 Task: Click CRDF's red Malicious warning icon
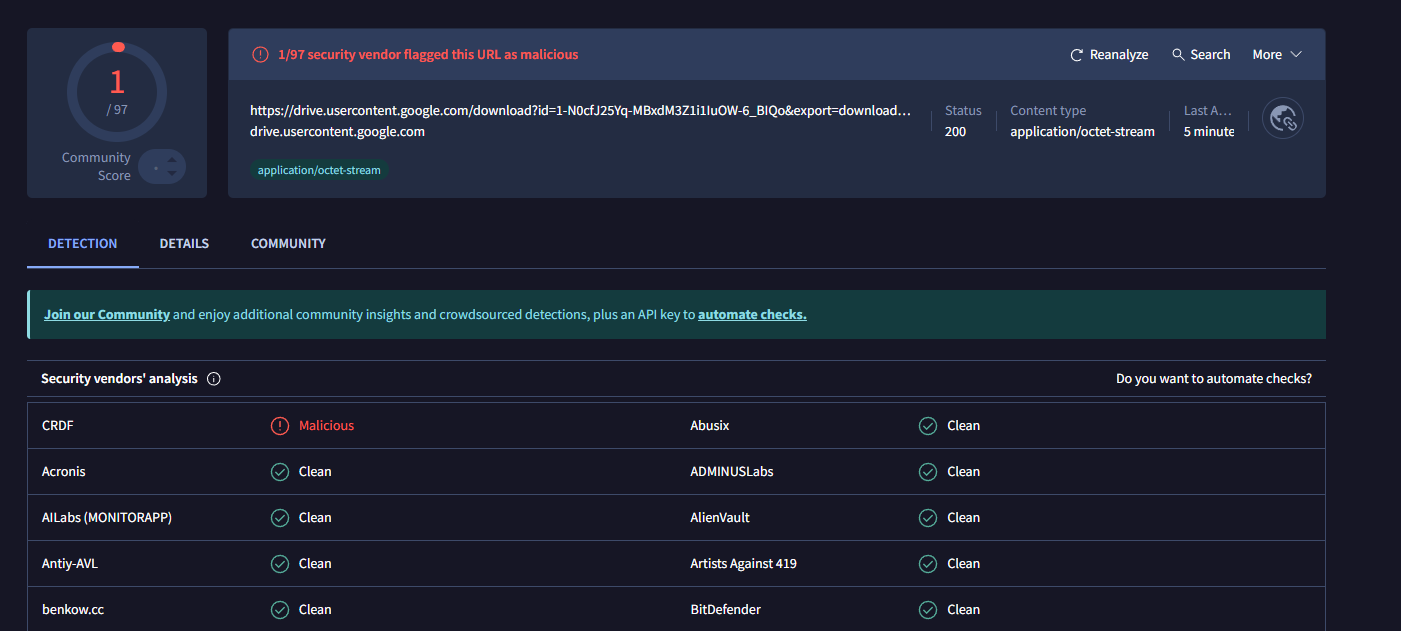pyautogui.click(x=280, y=426)
